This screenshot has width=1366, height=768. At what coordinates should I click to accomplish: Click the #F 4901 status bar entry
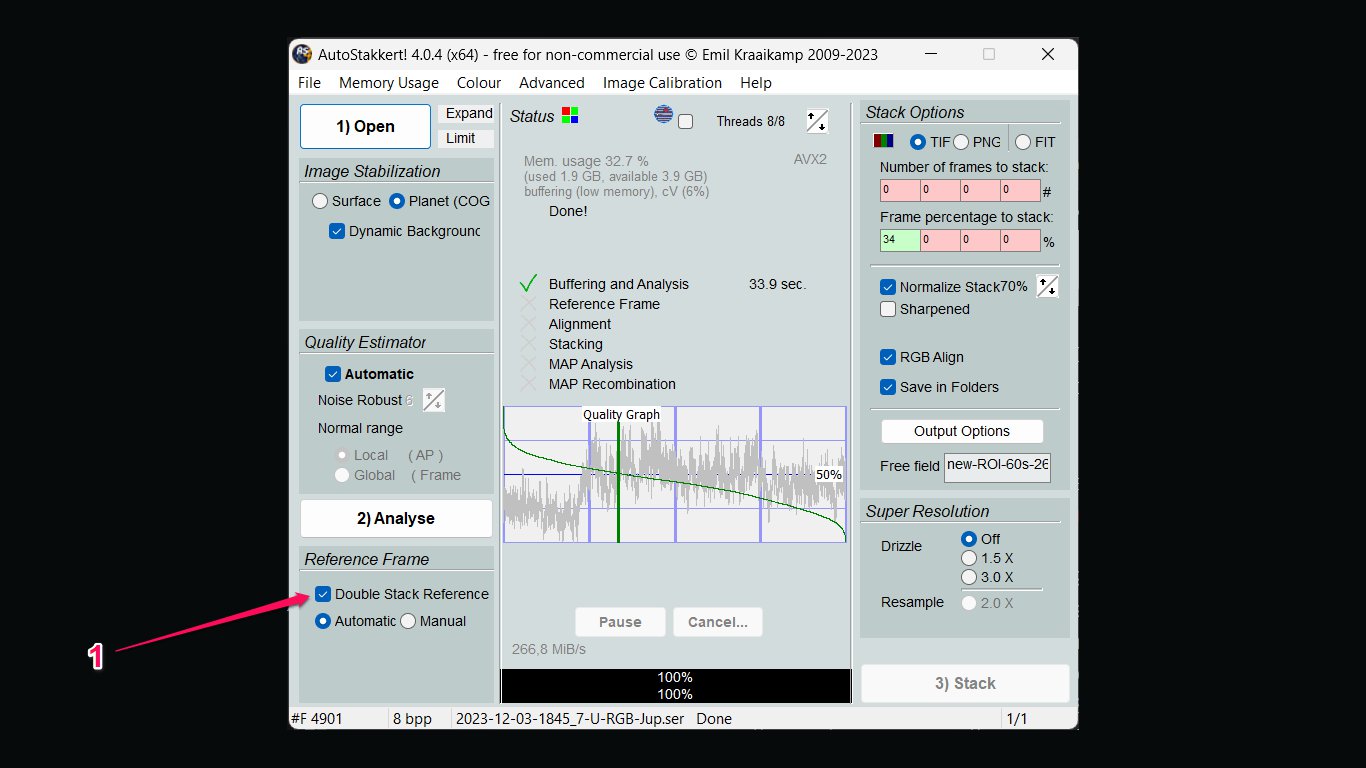tap(318, 718)
